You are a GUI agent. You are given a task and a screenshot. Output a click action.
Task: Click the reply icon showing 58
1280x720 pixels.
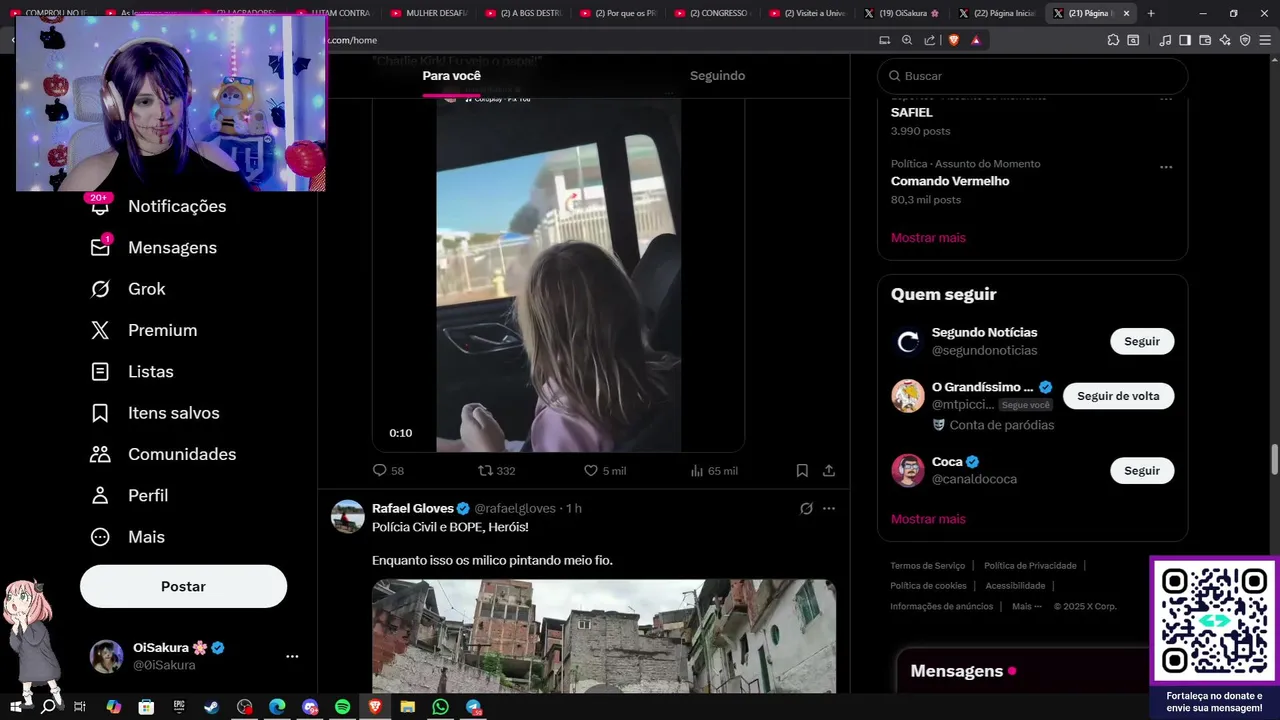click(x=388, y=470)
